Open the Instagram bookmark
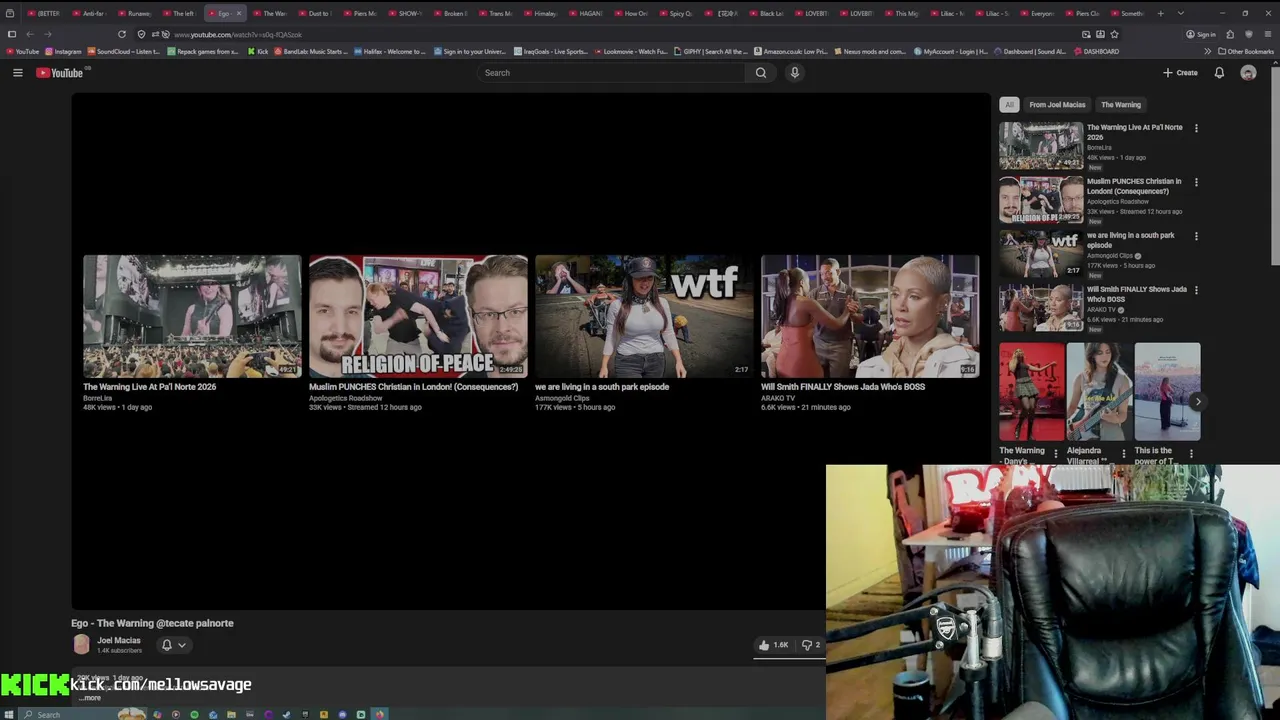1280x720 pixels. [x=63, y=51]
